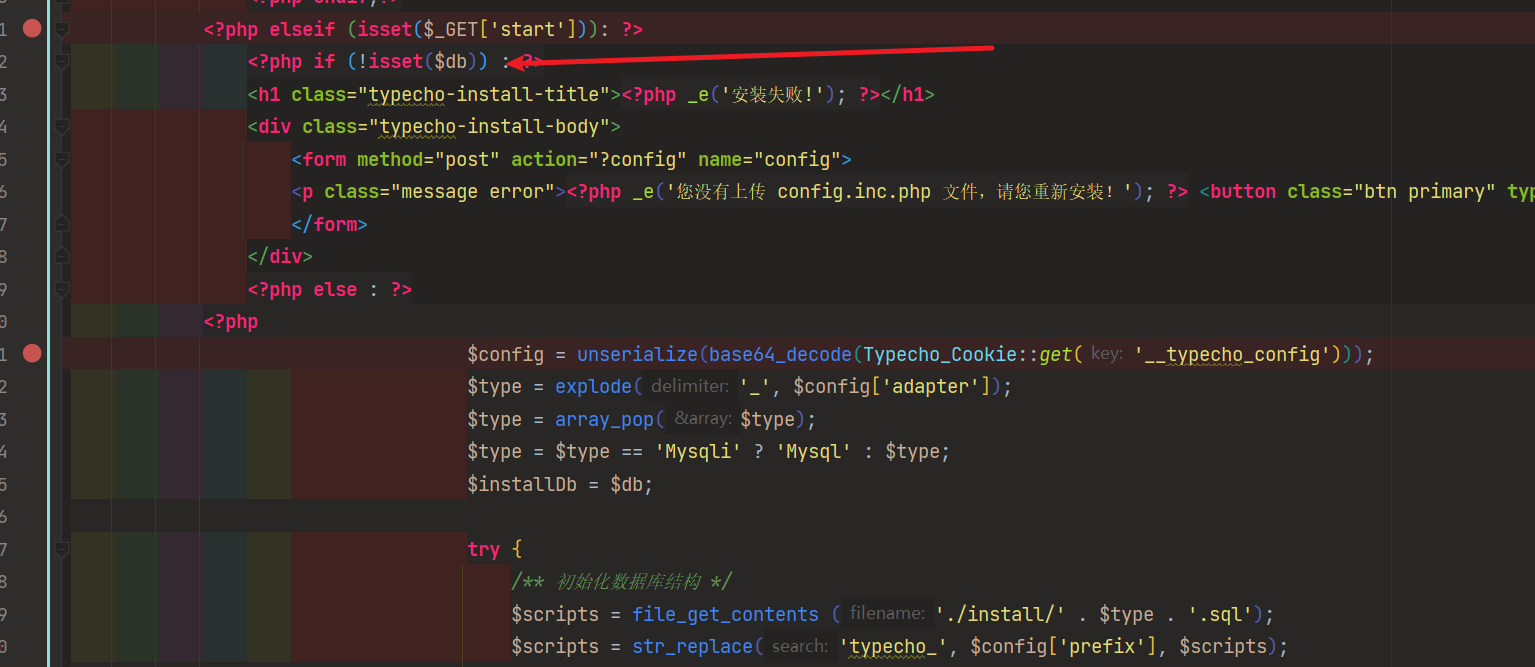Viewport: 1535px width, 667px height.
Task: Collapse fold marker beside php else line
Action: (x=62, y=289)
